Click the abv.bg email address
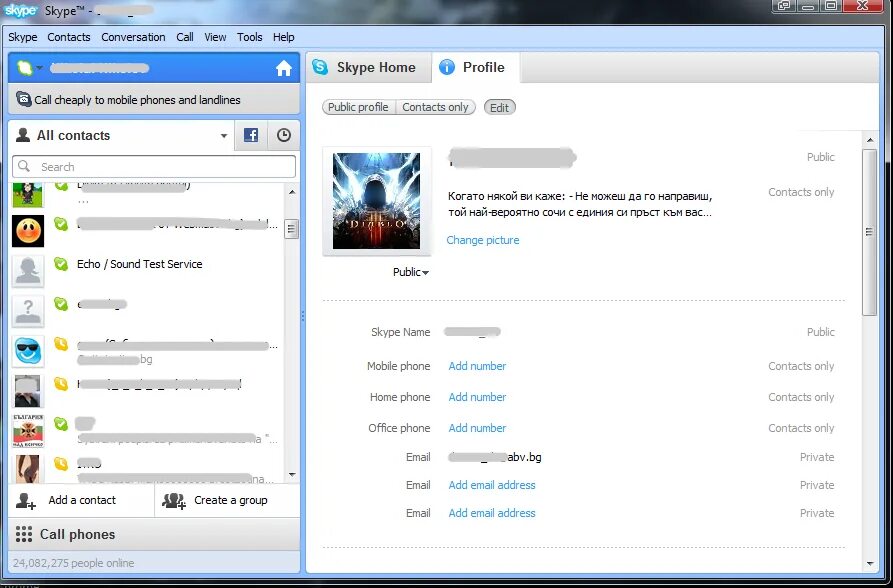 pos(495,457)
